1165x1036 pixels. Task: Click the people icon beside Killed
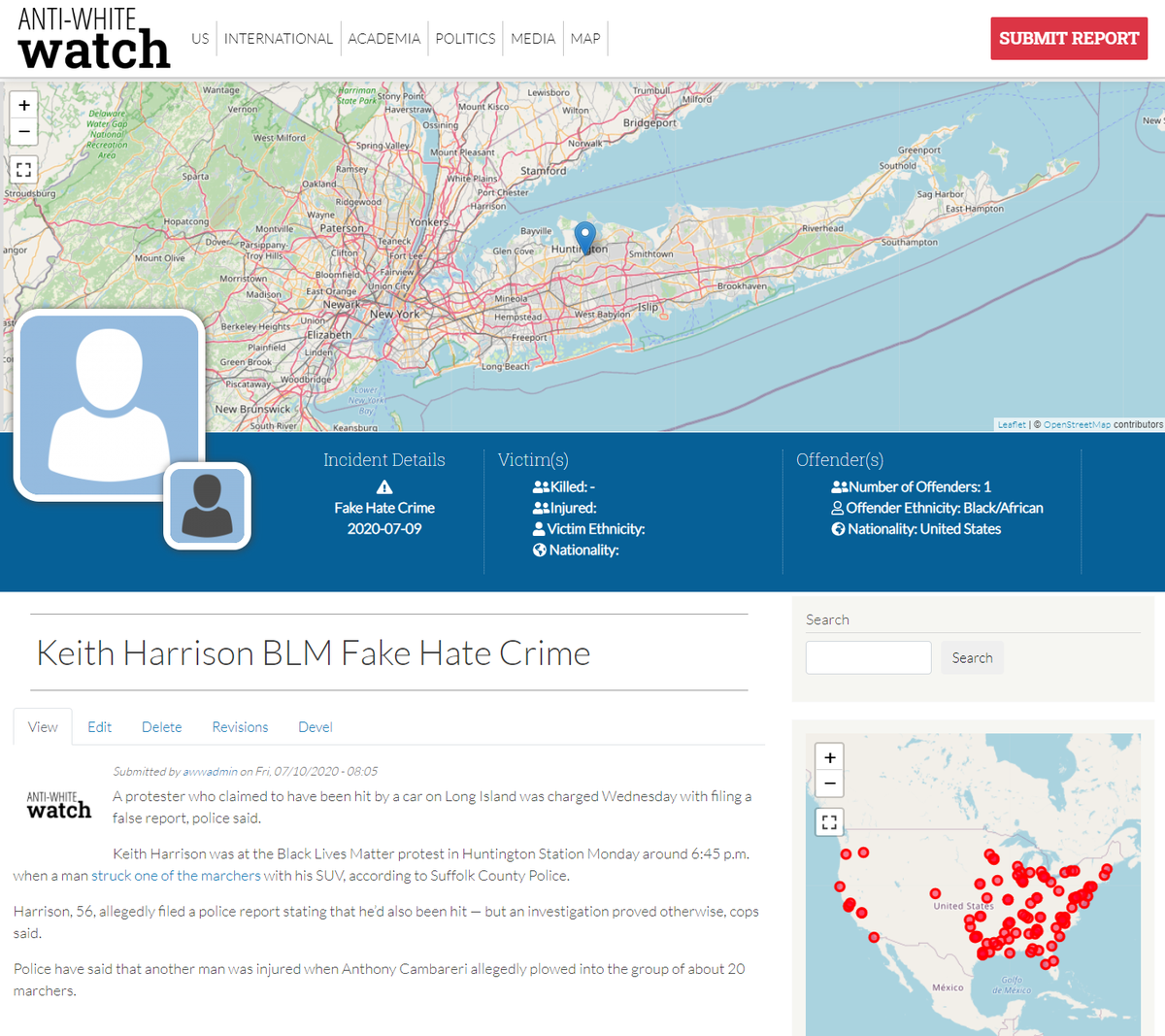pyautogui.click(x=541, y=487)
